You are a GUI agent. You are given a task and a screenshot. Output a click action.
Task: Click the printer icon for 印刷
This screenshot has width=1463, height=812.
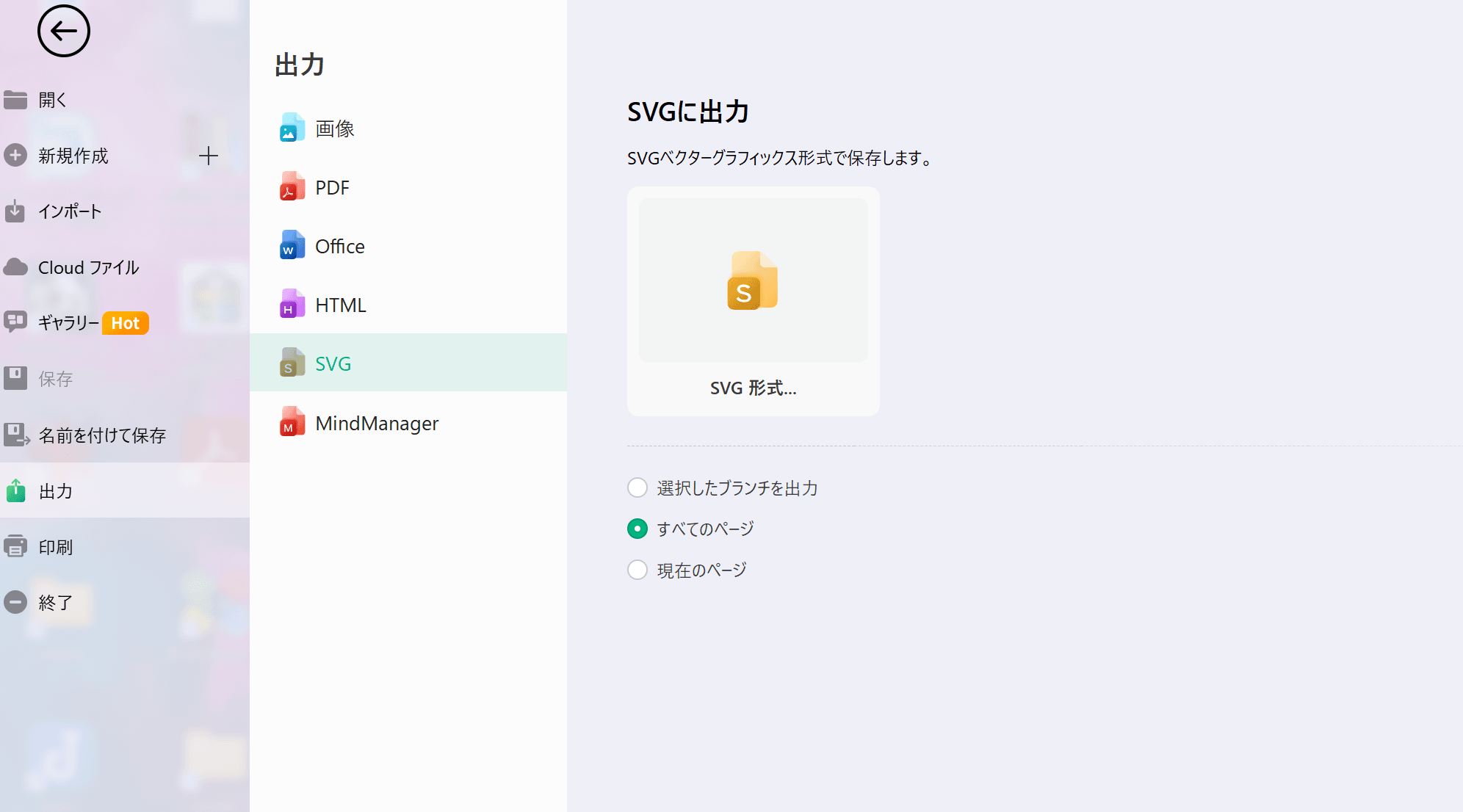pyautogui.click(x=15, y=546)
